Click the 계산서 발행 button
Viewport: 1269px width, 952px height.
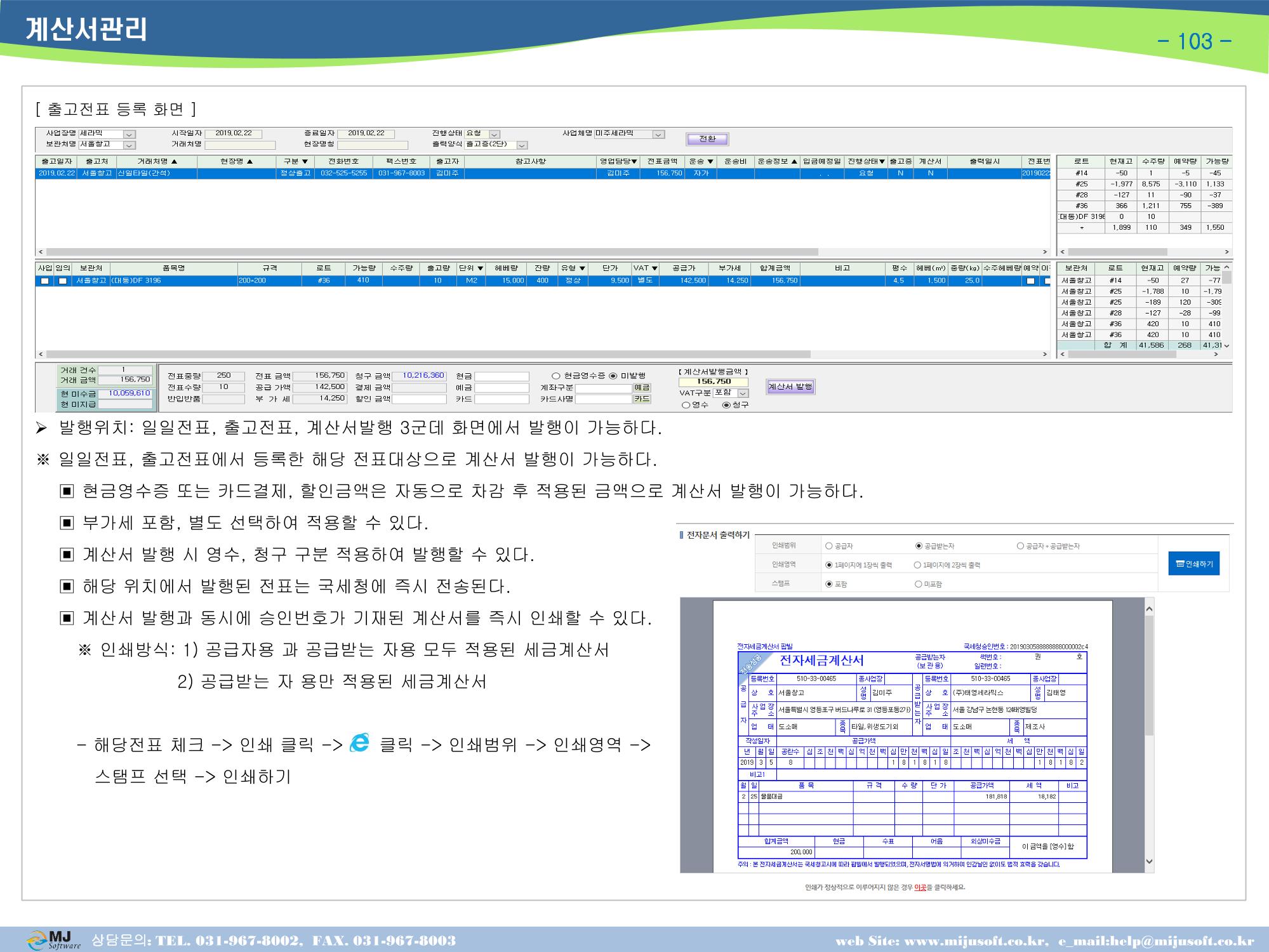pyautogui.click(x=790, y=387)
